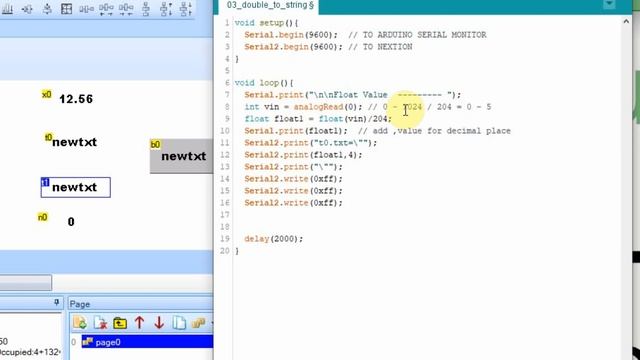Select the b0 button component
The image size is (640, 360).
(182, 156)
